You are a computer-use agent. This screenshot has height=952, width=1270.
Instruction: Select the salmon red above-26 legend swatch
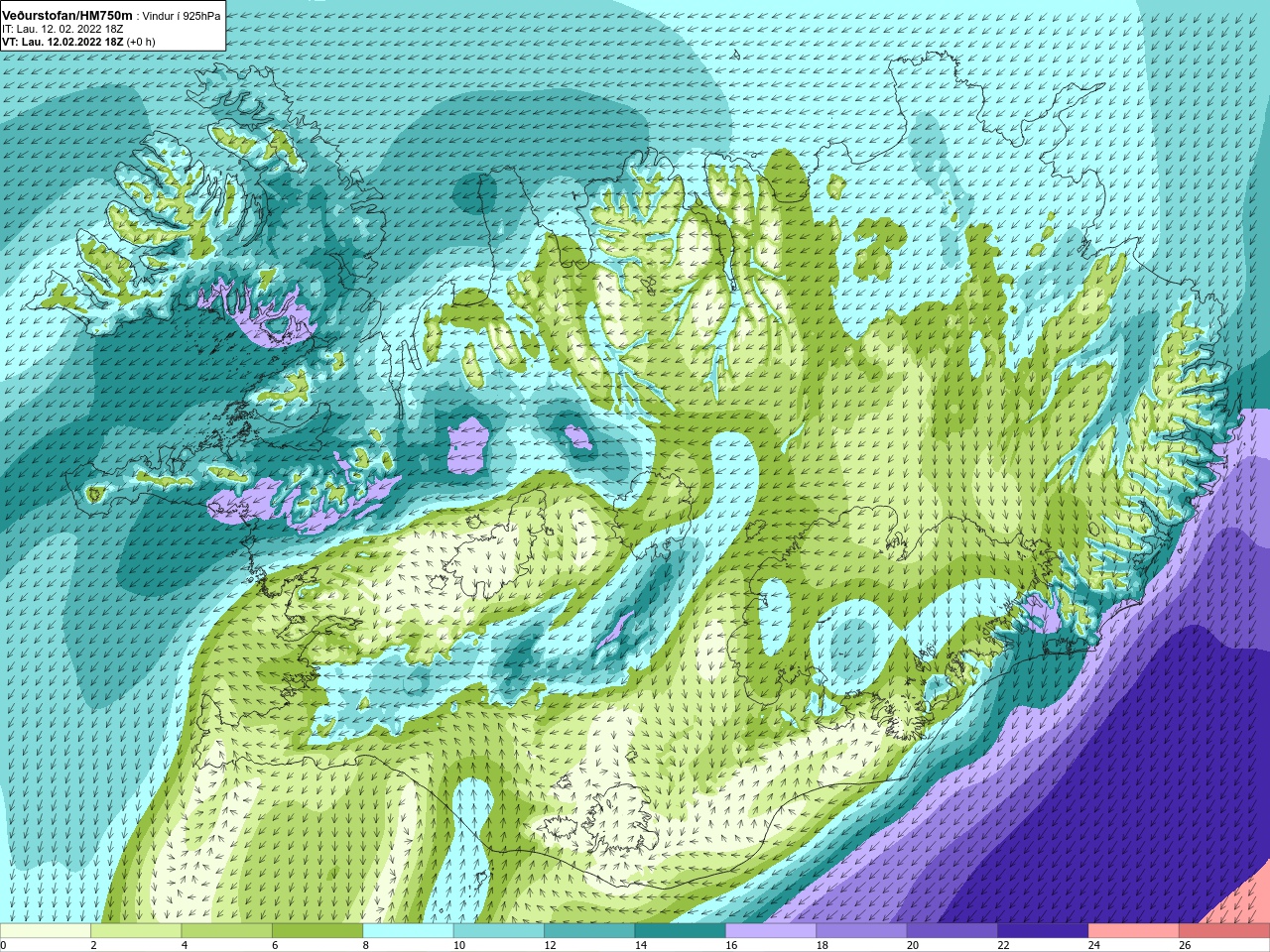pyautogui.click(x=1224, y=931)
